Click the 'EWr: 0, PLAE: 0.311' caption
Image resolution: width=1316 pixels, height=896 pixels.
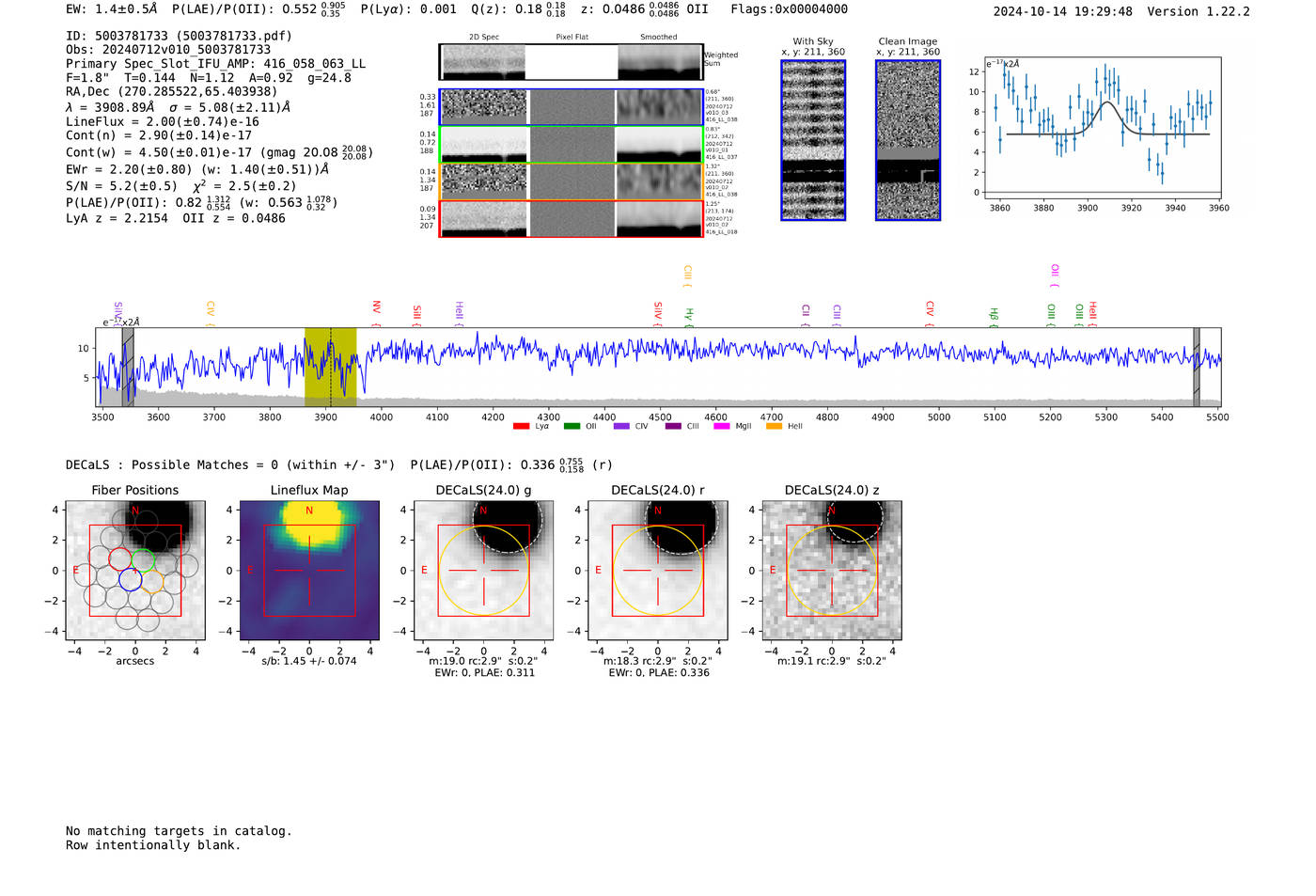(484, 673)
